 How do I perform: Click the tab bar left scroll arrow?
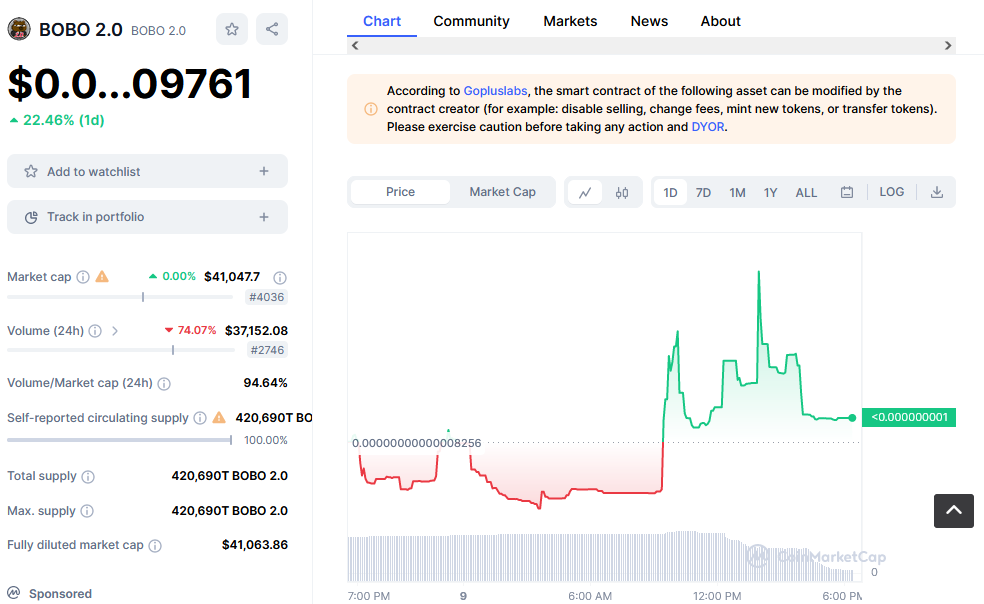coord(355,45)
